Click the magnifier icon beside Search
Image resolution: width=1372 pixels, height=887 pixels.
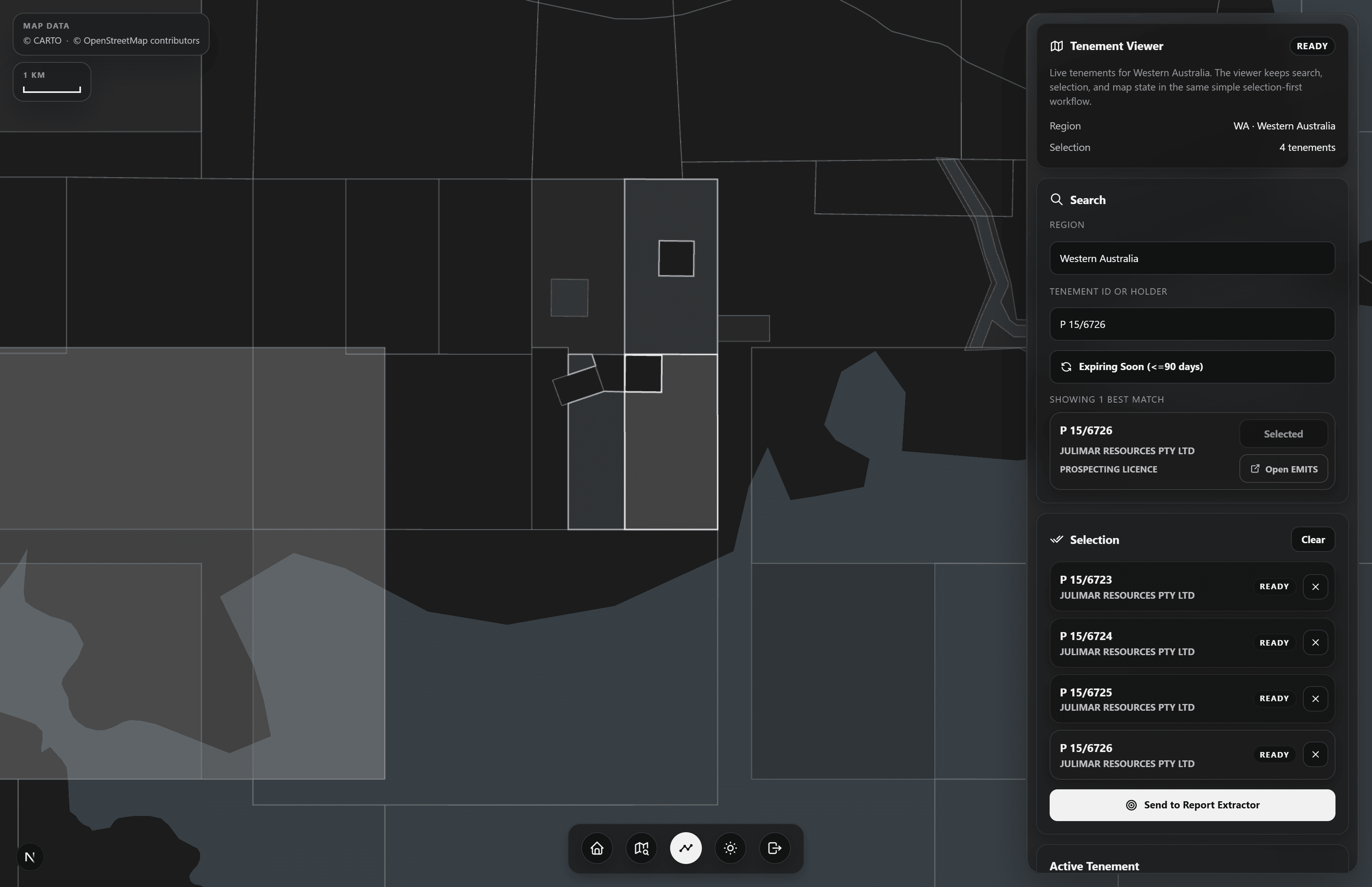[1058, 199]
